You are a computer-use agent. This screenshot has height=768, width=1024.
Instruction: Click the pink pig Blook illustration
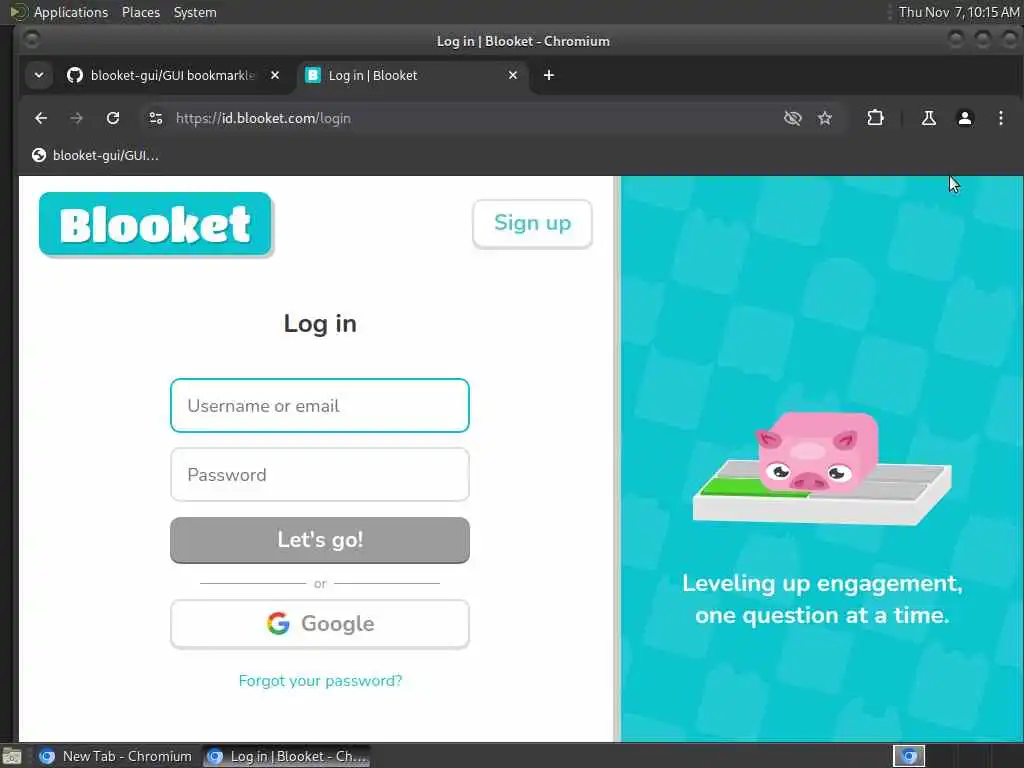click(816, 452)
